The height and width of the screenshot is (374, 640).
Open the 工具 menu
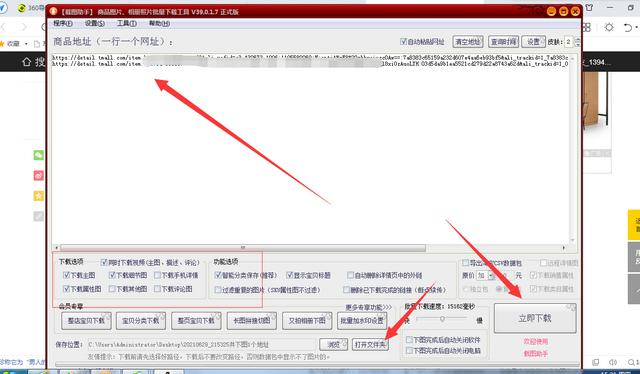pos(127,23)
